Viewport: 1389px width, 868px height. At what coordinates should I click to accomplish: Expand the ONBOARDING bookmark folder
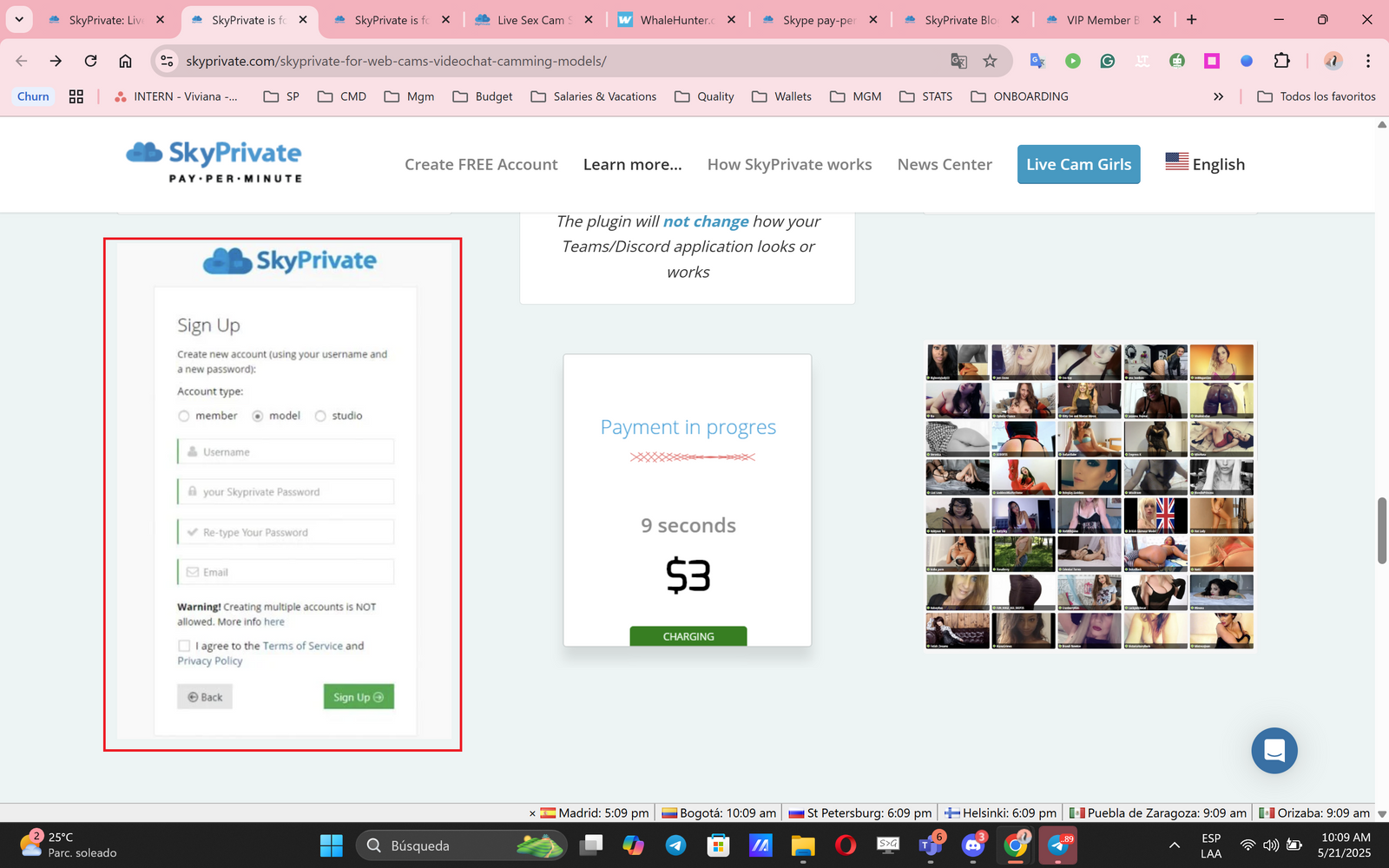pyautogui.click(x=1020, y=96)
